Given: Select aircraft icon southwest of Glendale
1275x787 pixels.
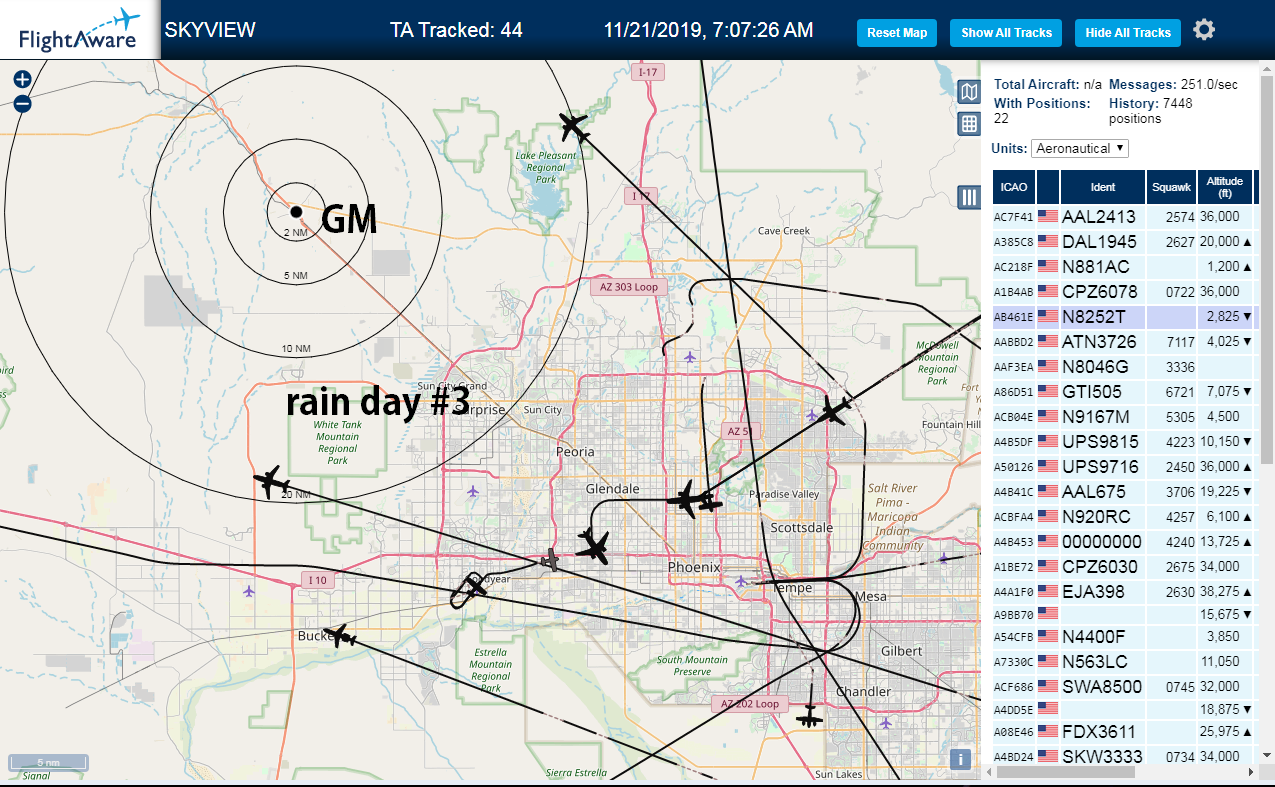Looking at the screenshot, I should point(593,546).
